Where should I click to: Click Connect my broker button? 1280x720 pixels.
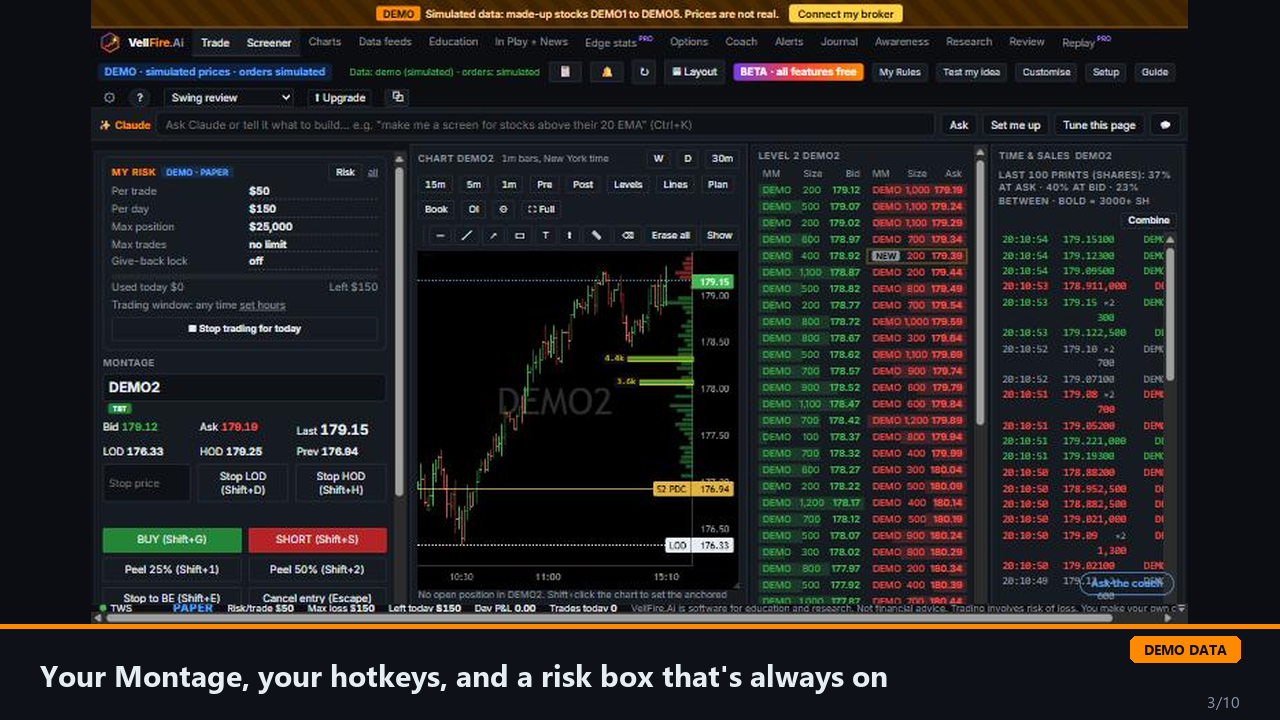click(x=846, y=14)
